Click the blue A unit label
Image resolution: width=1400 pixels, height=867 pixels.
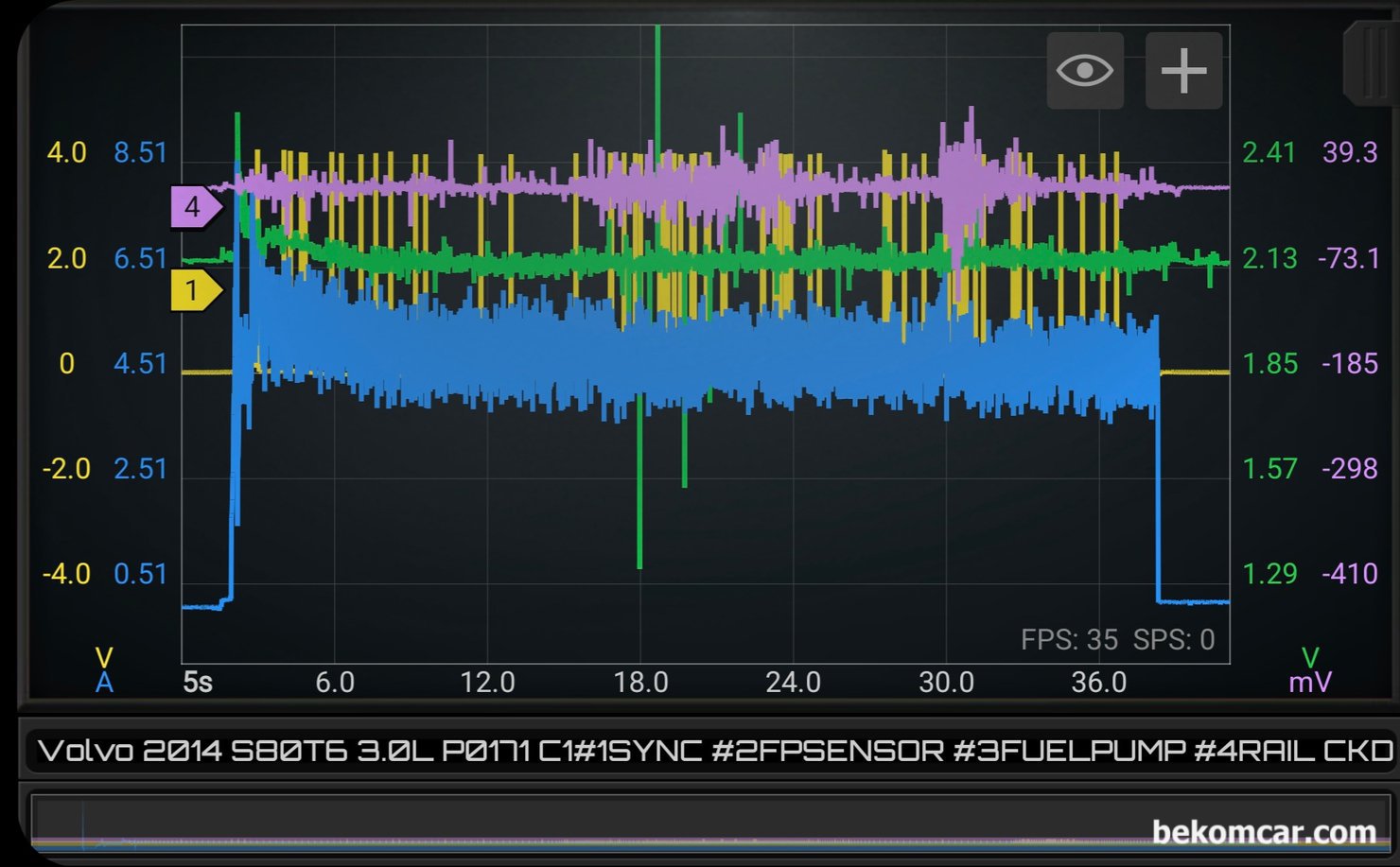point(104,683)
